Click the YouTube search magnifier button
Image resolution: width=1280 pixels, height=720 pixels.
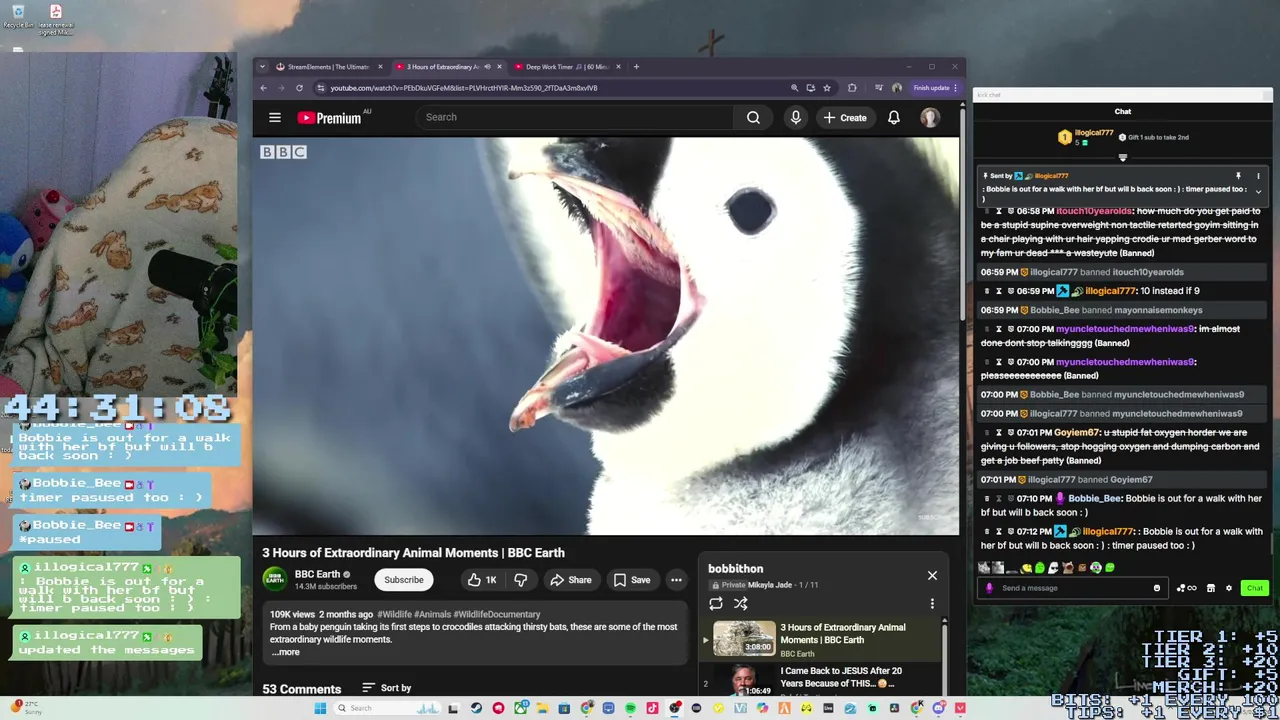tap(753, 117)
